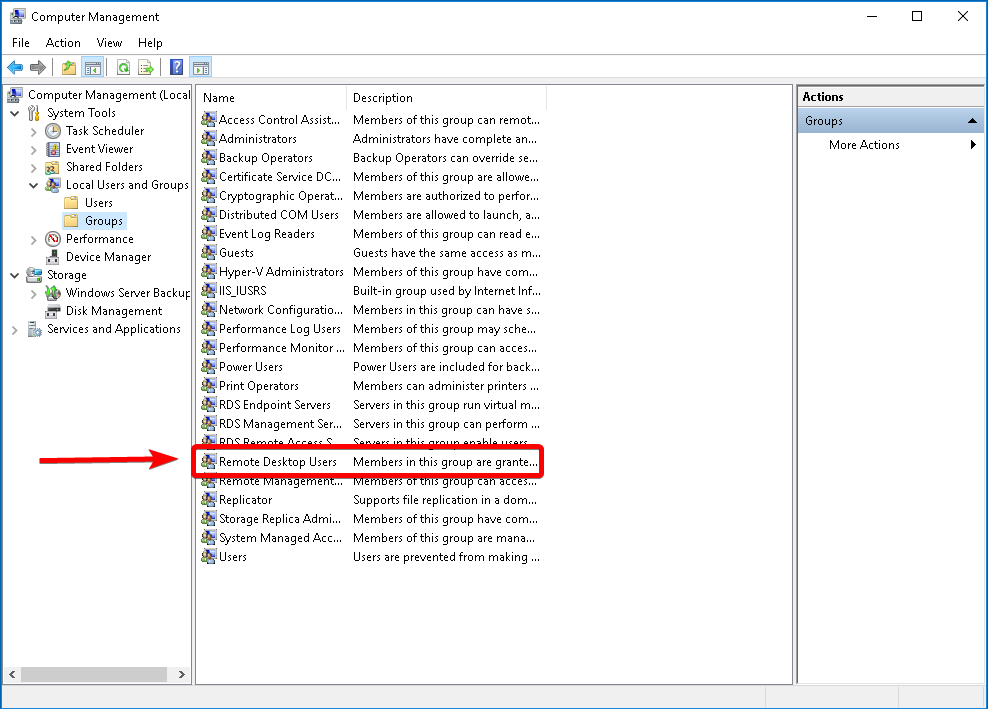Collapse the Local Users and Groups node
This screenshot has height=709, width=988.
pyautogui.click(x=33, y=185)
